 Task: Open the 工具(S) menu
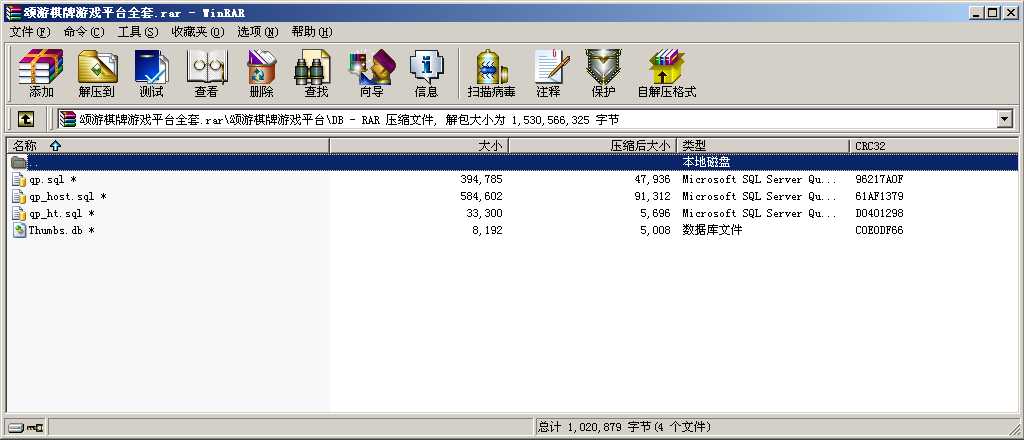click(138, 32)
